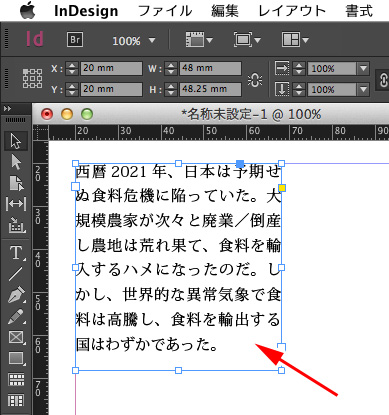389x415 pixels.
Task: Click the reference point locator grid
Action: 32,79
